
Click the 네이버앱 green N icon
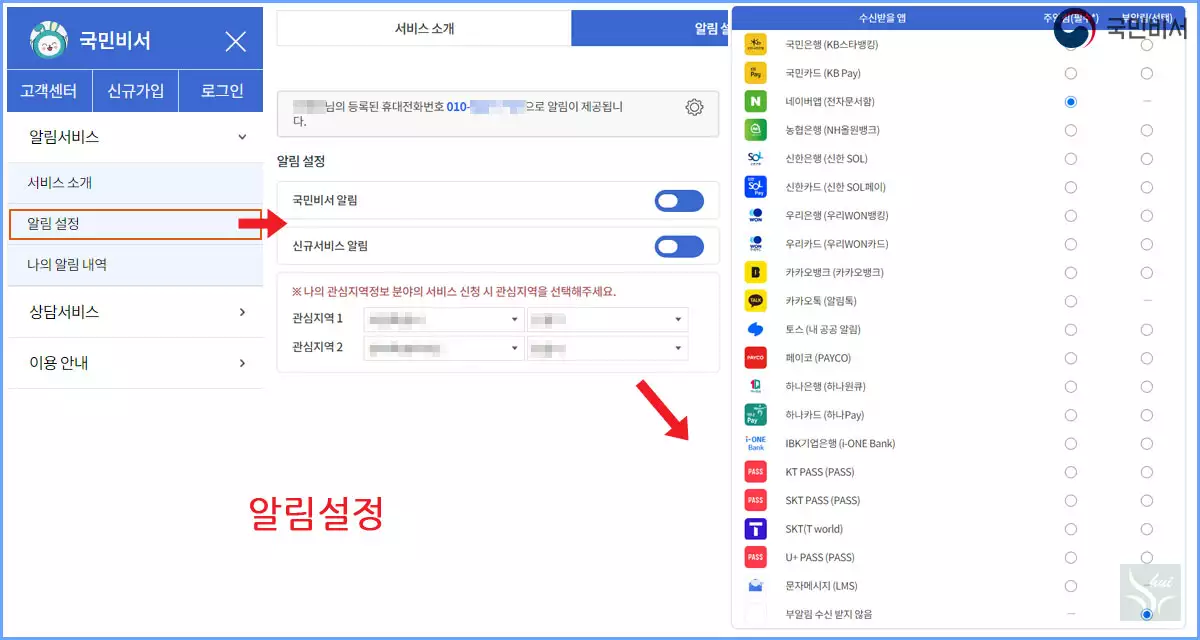755,101
